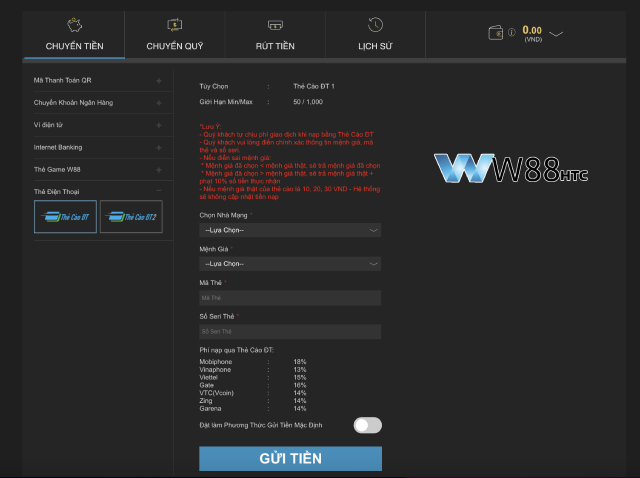This screenshot has height=478, width=640.
Task: Open the Mệnh Giá dropdown
Action: pyautogui.click(x=290, y=264)
